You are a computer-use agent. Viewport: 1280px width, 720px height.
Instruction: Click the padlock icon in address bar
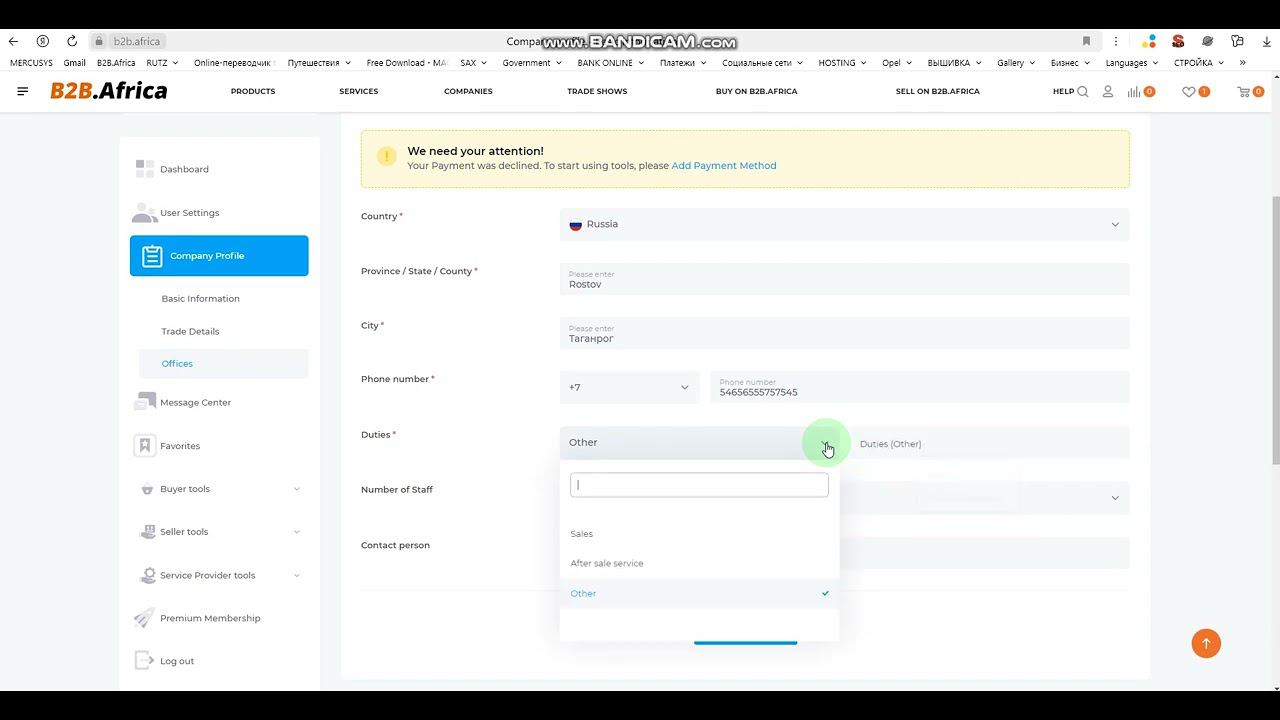click(99, 41)
